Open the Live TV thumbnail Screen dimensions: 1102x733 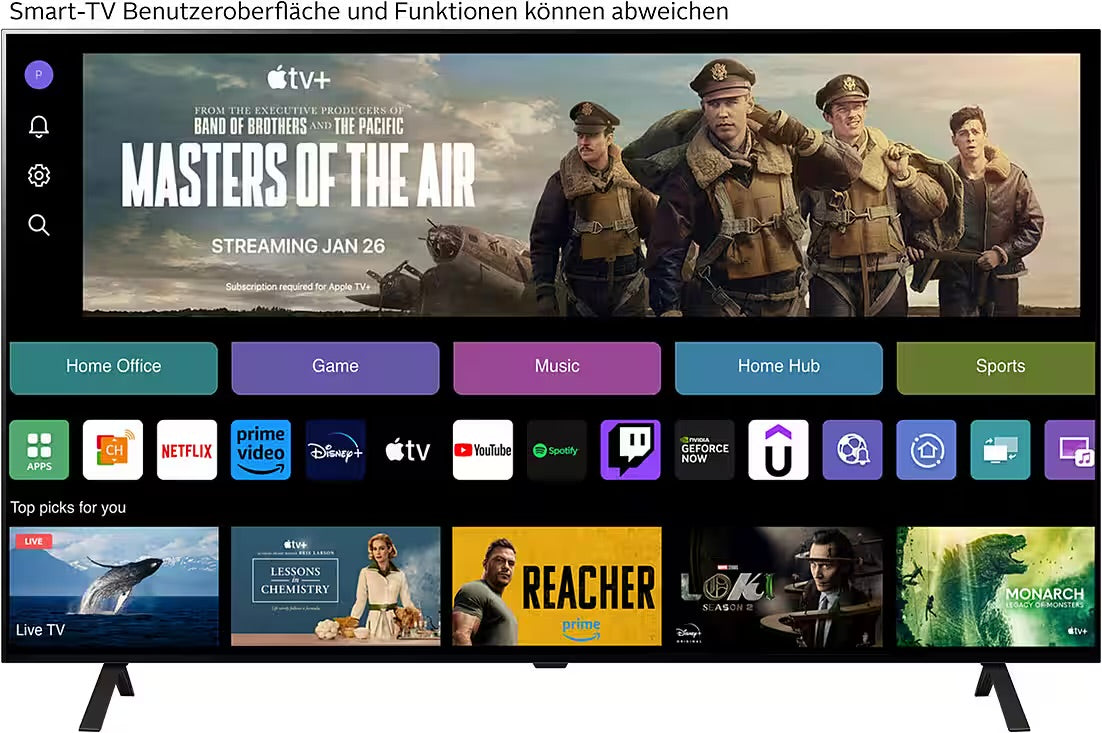point(114,586)
